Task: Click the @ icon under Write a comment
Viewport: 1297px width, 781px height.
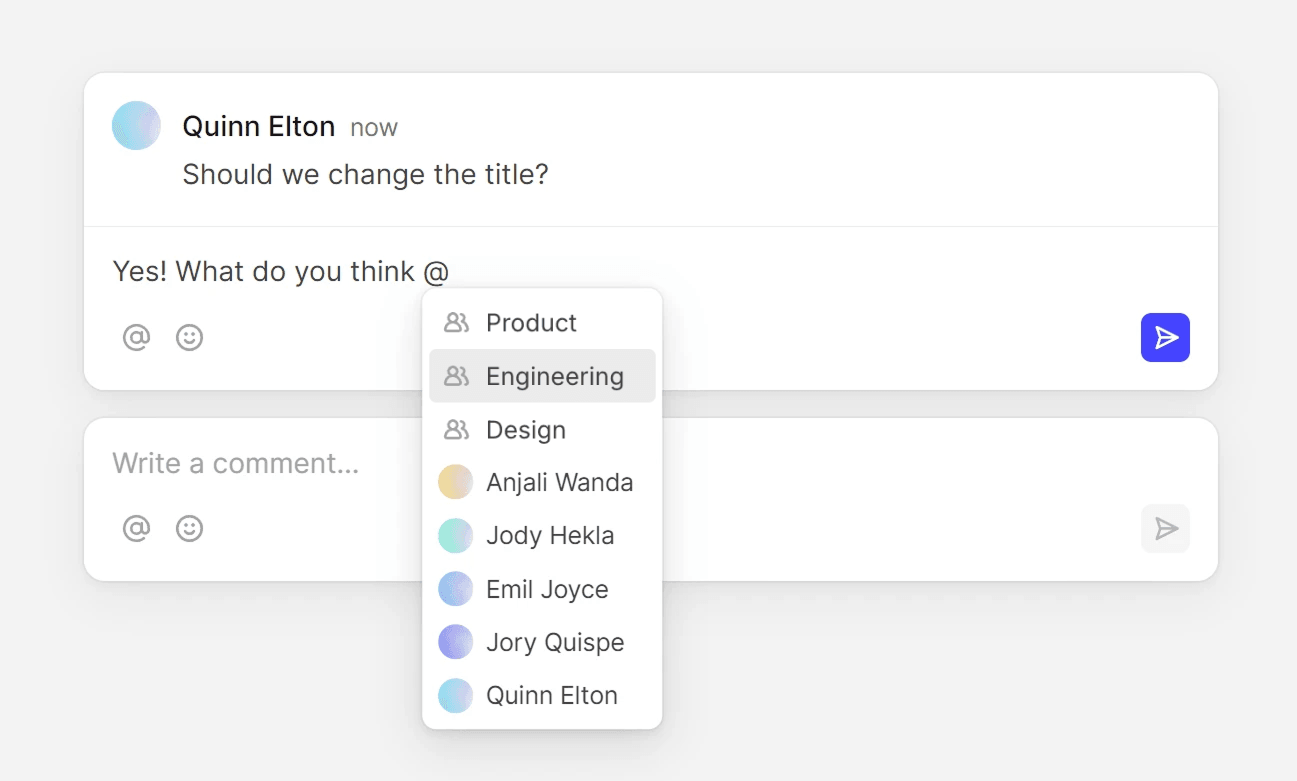Action: coord(136,528)
